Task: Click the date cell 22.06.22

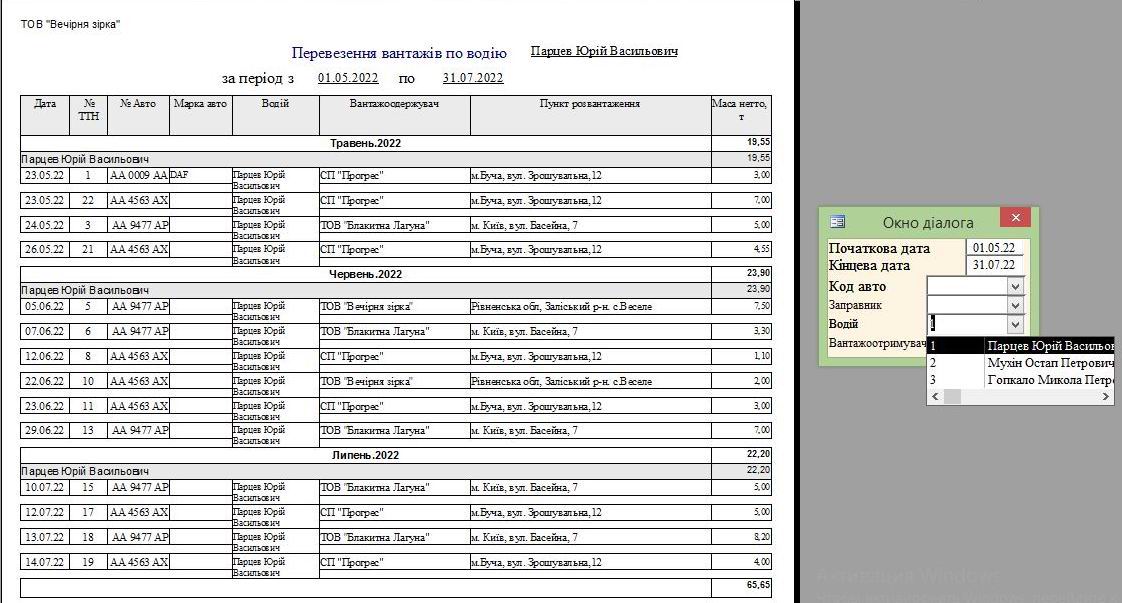Action: click(44, 381)
